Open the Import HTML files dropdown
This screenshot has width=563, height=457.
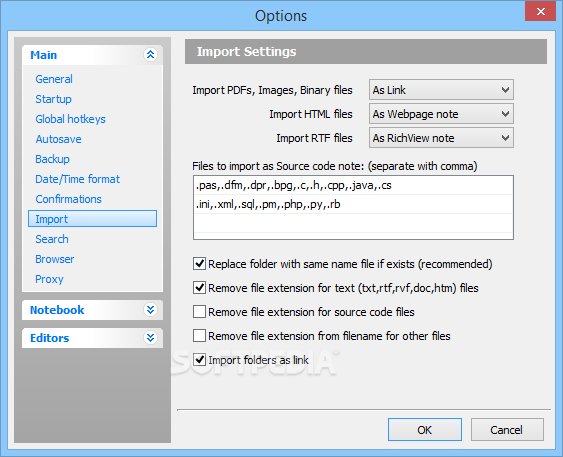441,114
